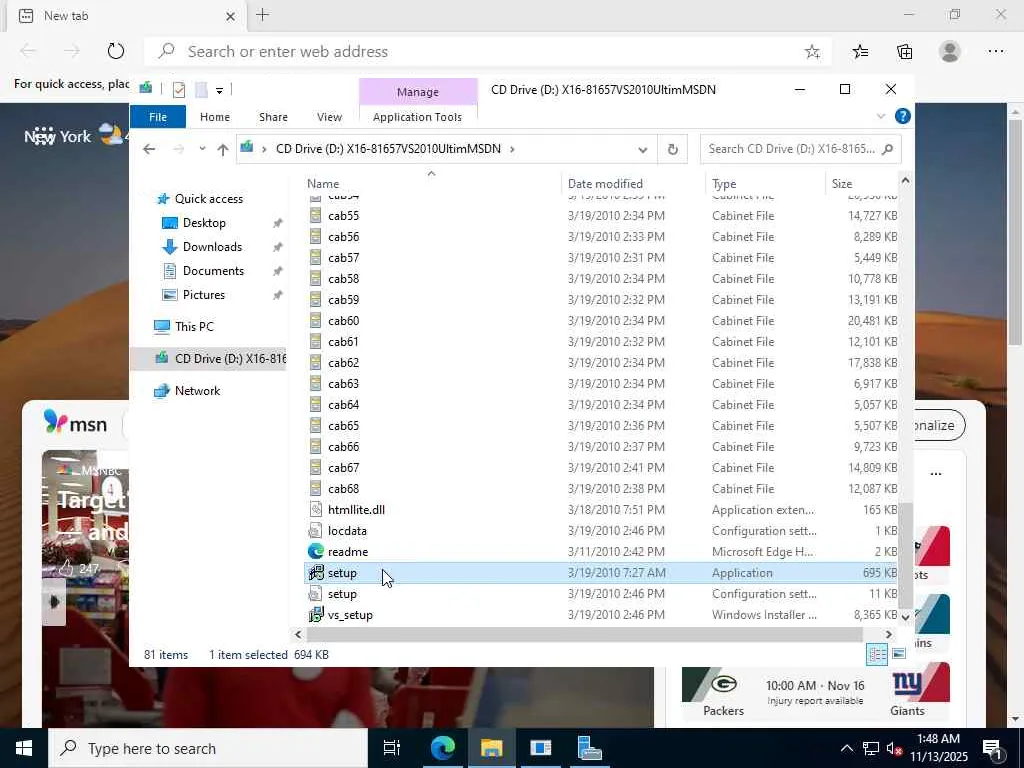This screenshot has height=768, width=1024.
Task: Open a new Edge tab with plus
Action: pyautogui.click(x=263, y=15)
